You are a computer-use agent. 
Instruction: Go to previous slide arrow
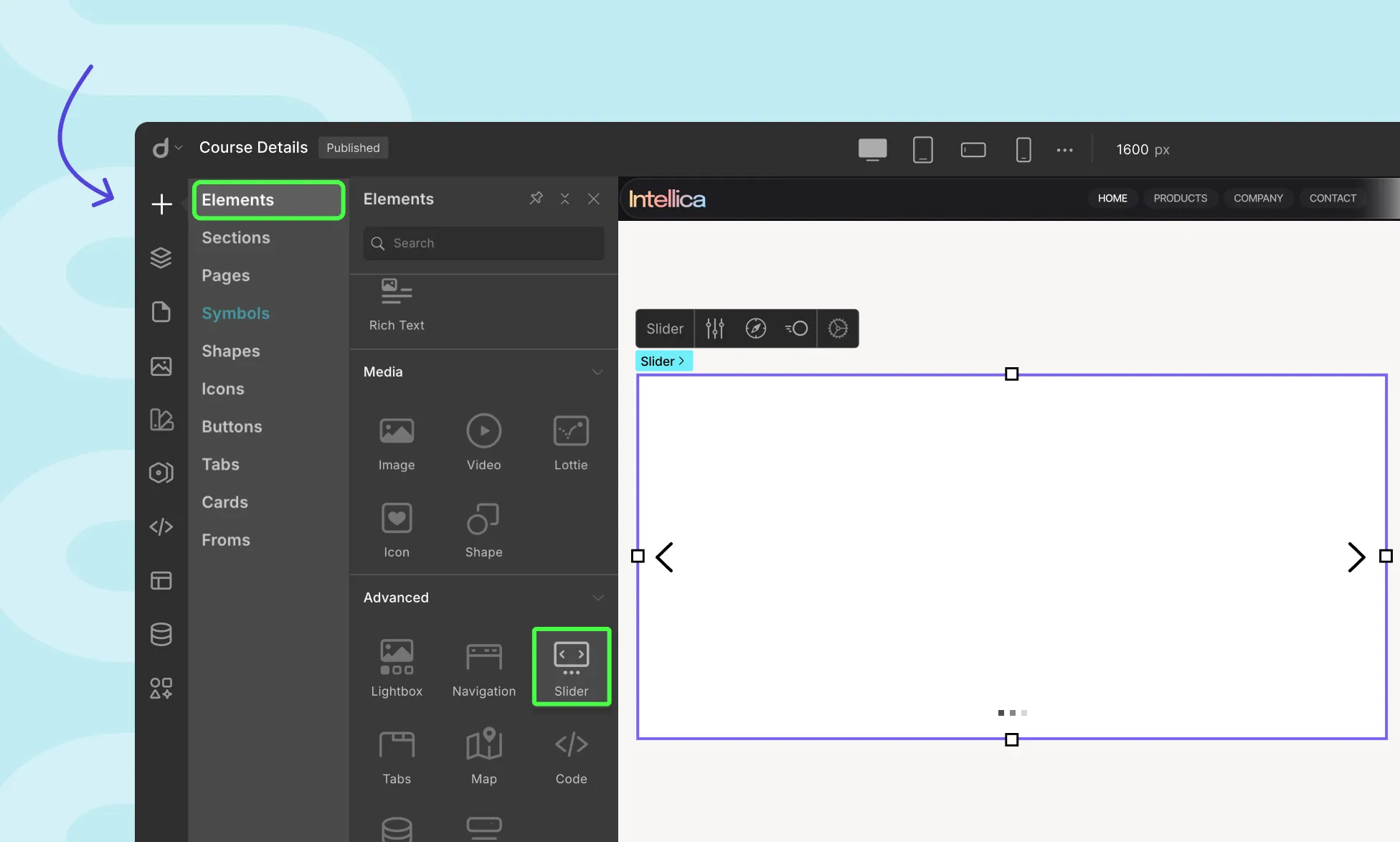point(665,557)
